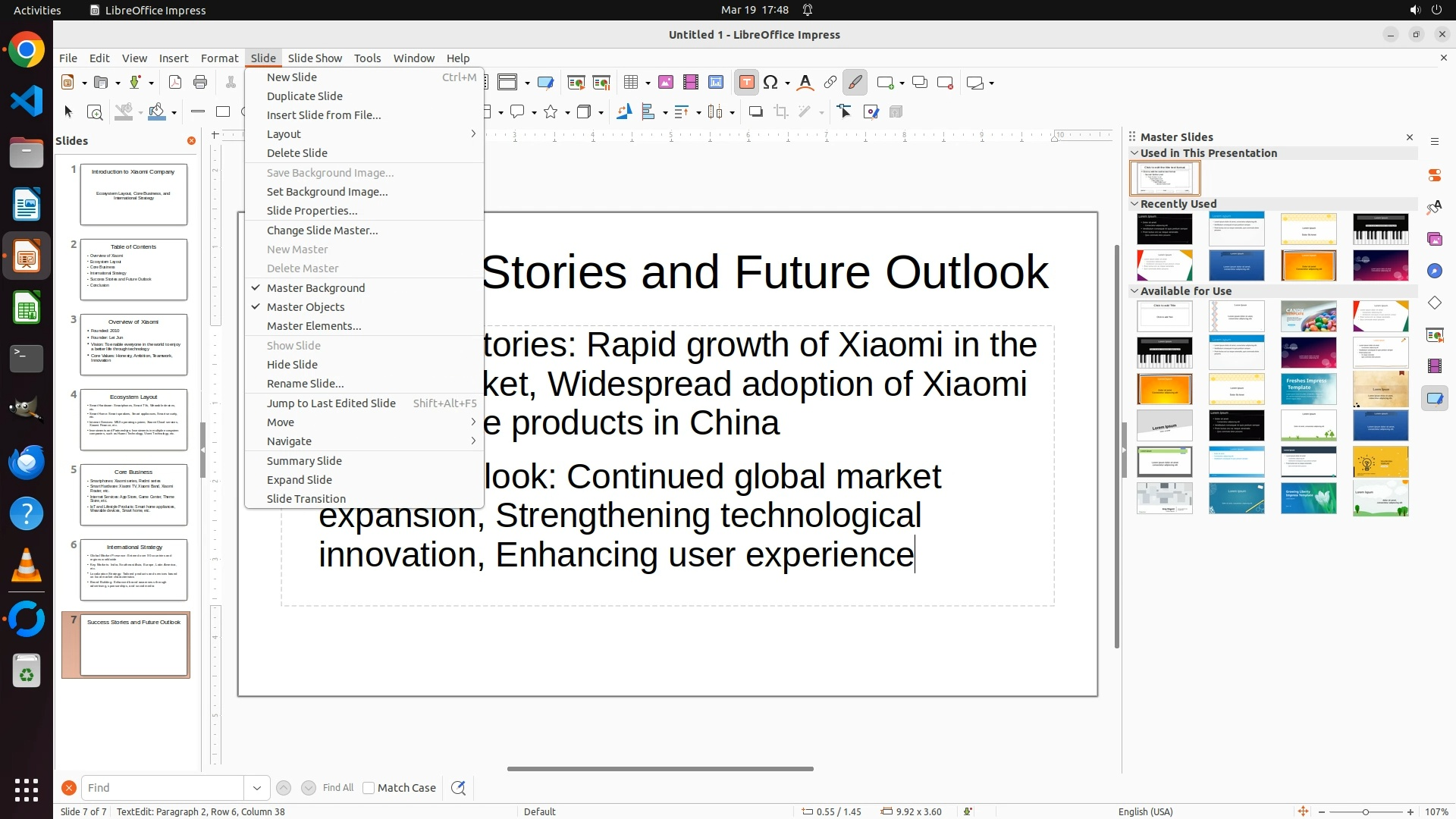Screen dimensions: 1456x819
Task: Select the Insert Text Box tool
Action: coord(746,83)
